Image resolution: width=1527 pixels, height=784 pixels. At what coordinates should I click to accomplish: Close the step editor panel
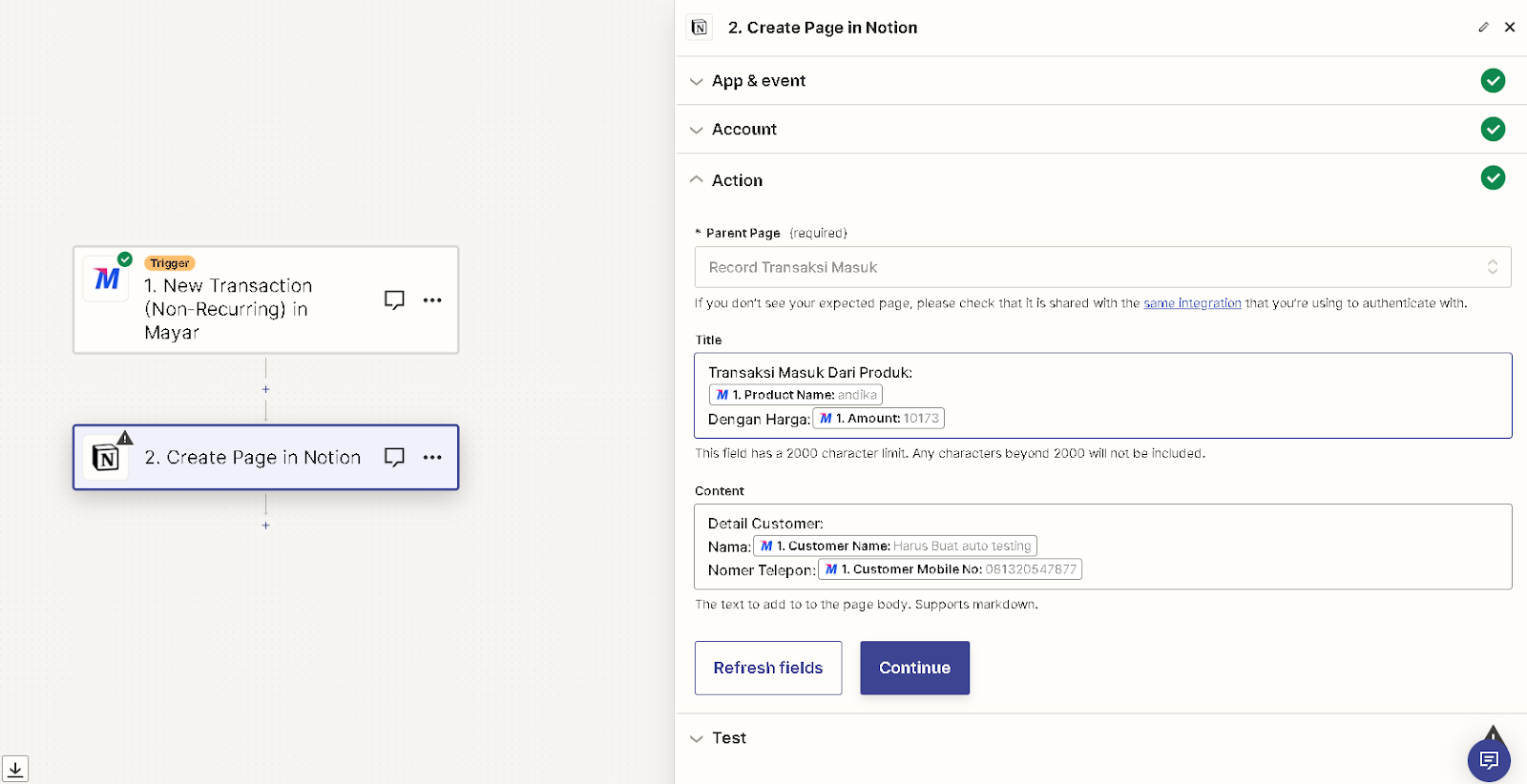[1510, 28]
